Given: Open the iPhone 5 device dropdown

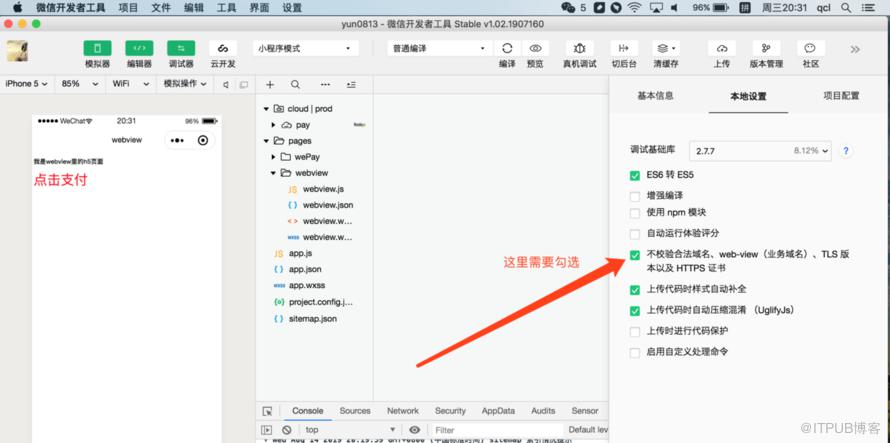Looking at the screenshot, I should coord(26,84).
